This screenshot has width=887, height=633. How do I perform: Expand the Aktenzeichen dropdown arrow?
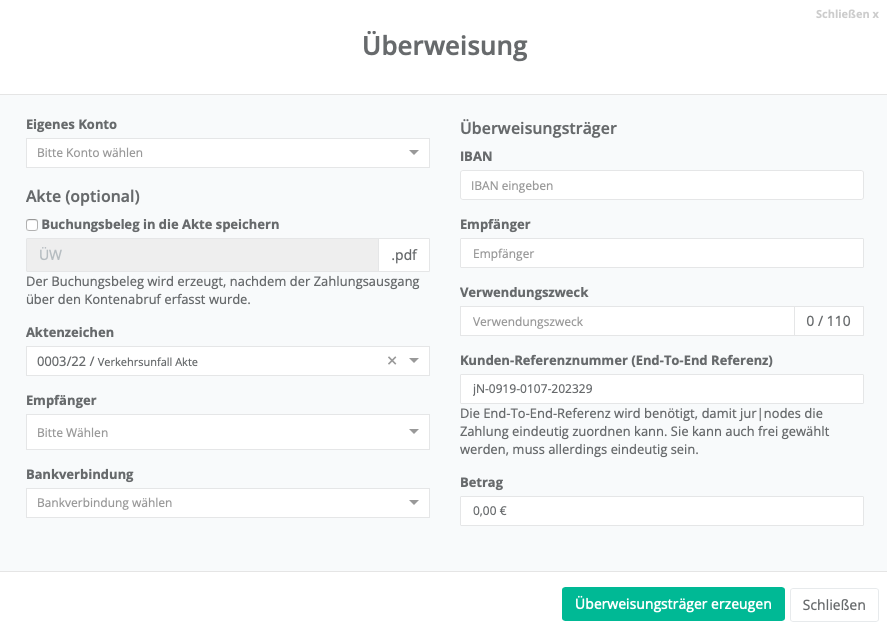(414, 361)
